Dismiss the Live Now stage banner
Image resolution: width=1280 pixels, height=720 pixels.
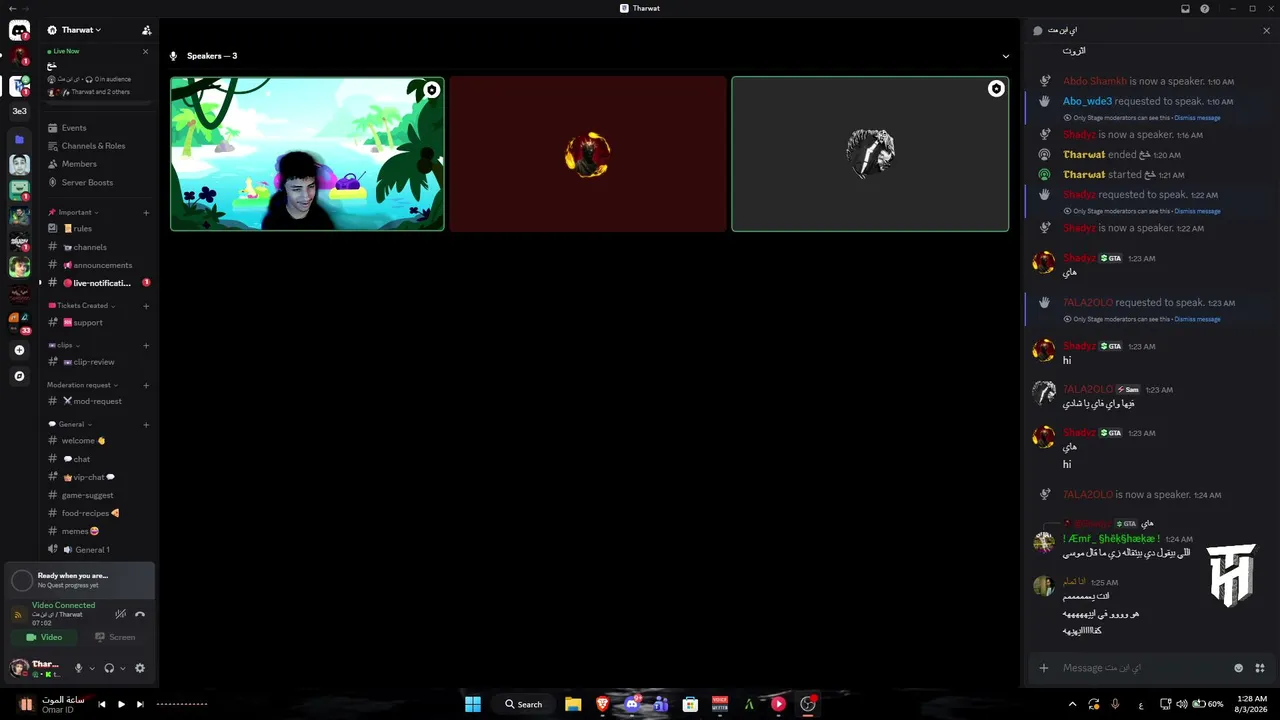coord(146,51)
